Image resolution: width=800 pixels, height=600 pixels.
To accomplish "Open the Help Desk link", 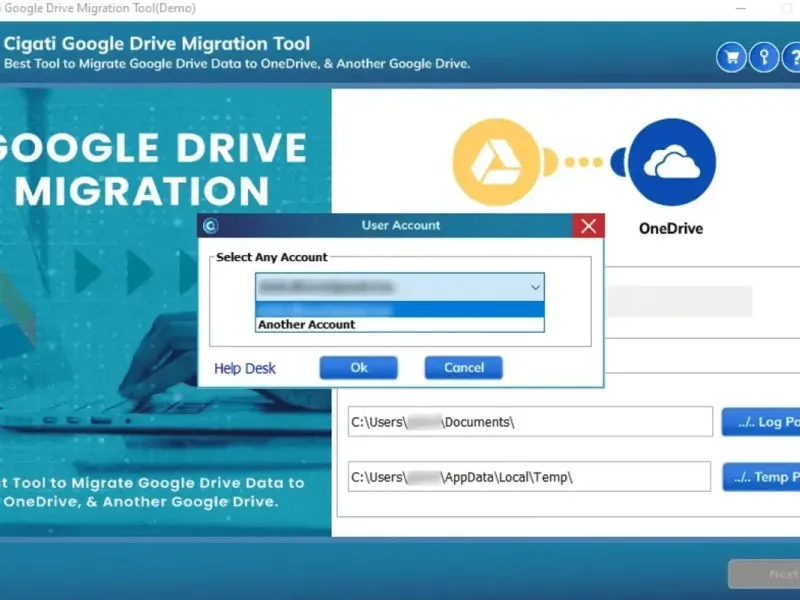I will [x=245, y=368].
